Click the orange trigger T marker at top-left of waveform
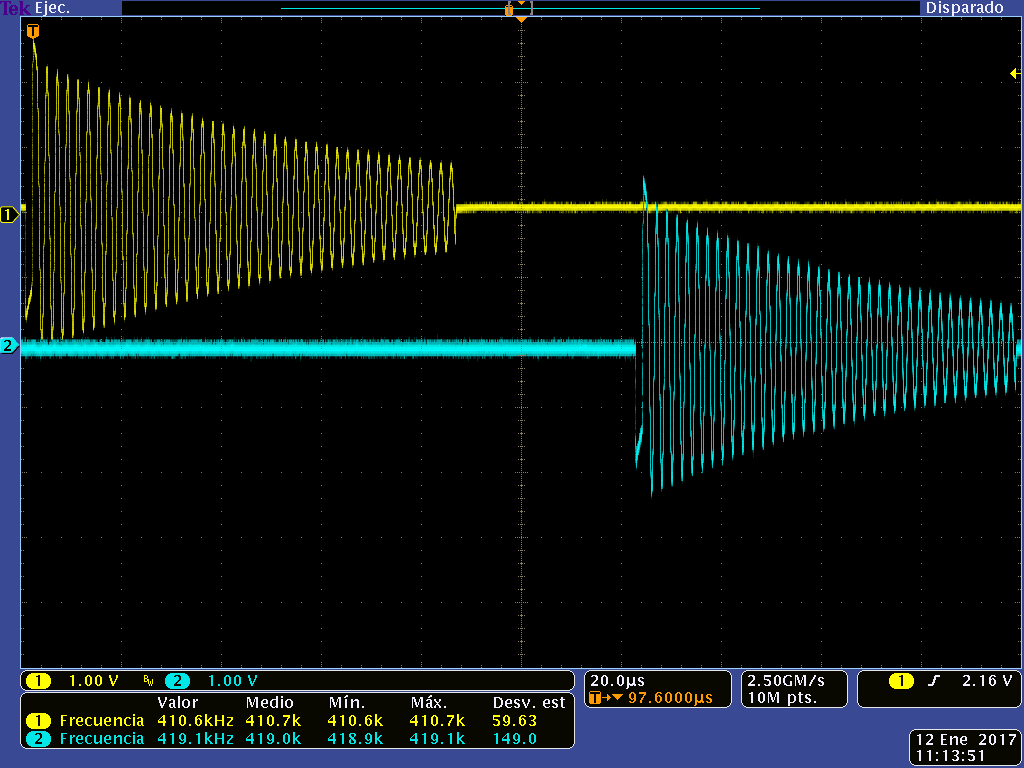The height and width of the screenshot is (768, 1024). (33, 31)
